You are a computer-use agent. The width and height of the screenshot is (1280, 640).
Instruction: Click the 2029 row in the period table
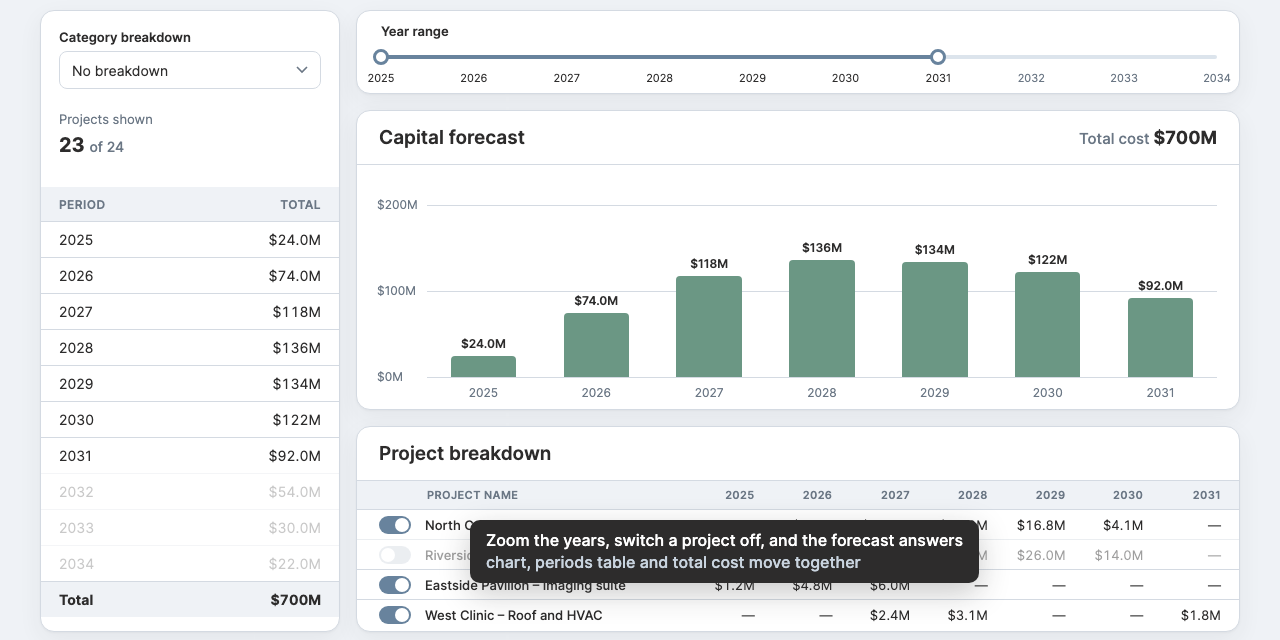coord(190,384)
